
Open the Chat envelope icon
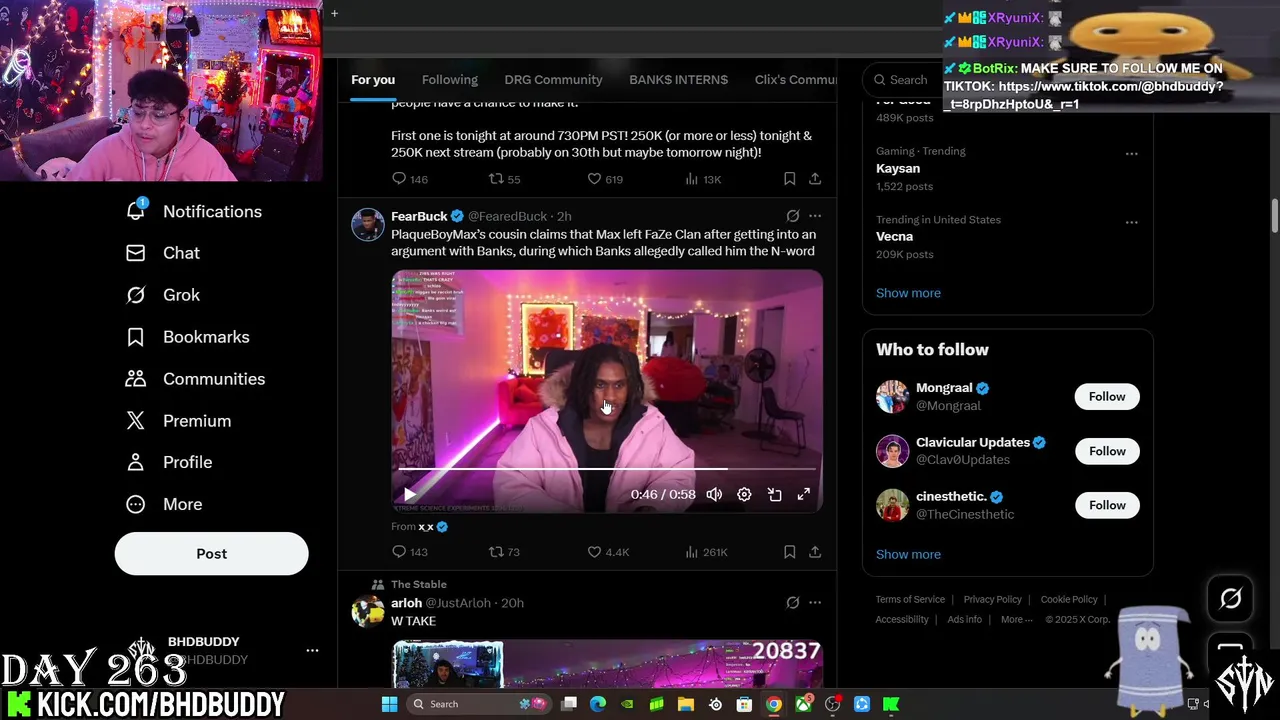point(135,253)
